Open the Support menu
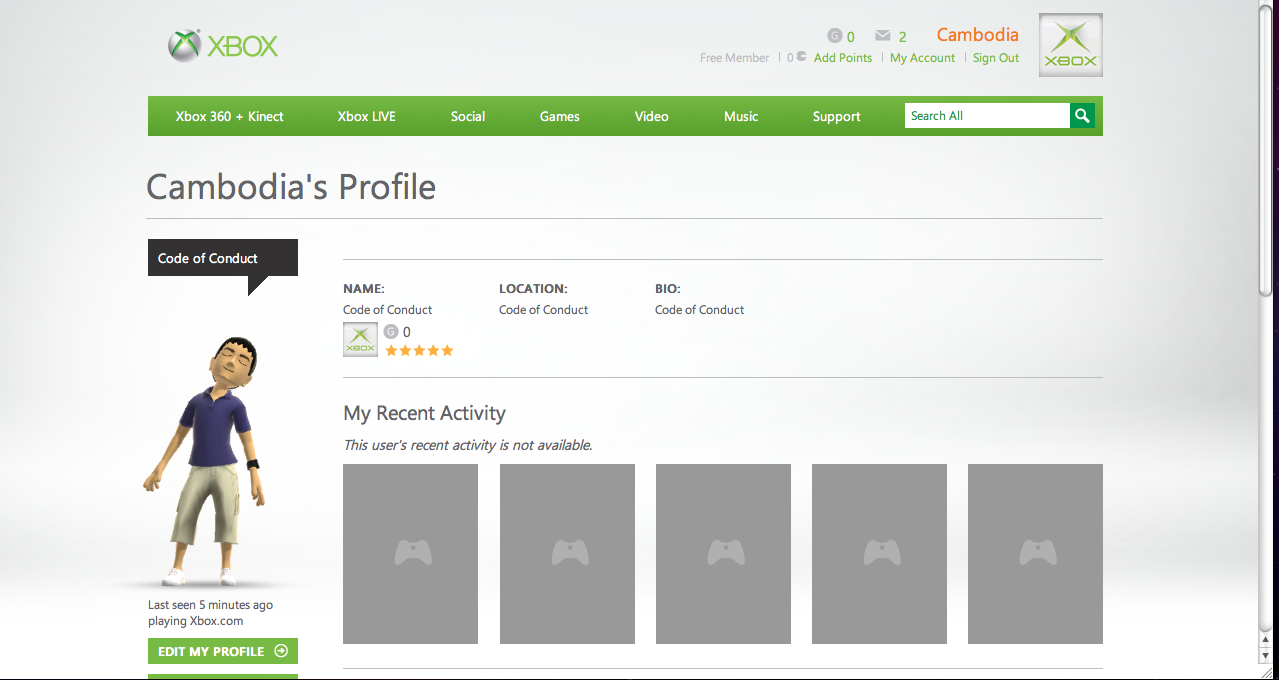The image size is (1279, 680). (x=836, y=116)
